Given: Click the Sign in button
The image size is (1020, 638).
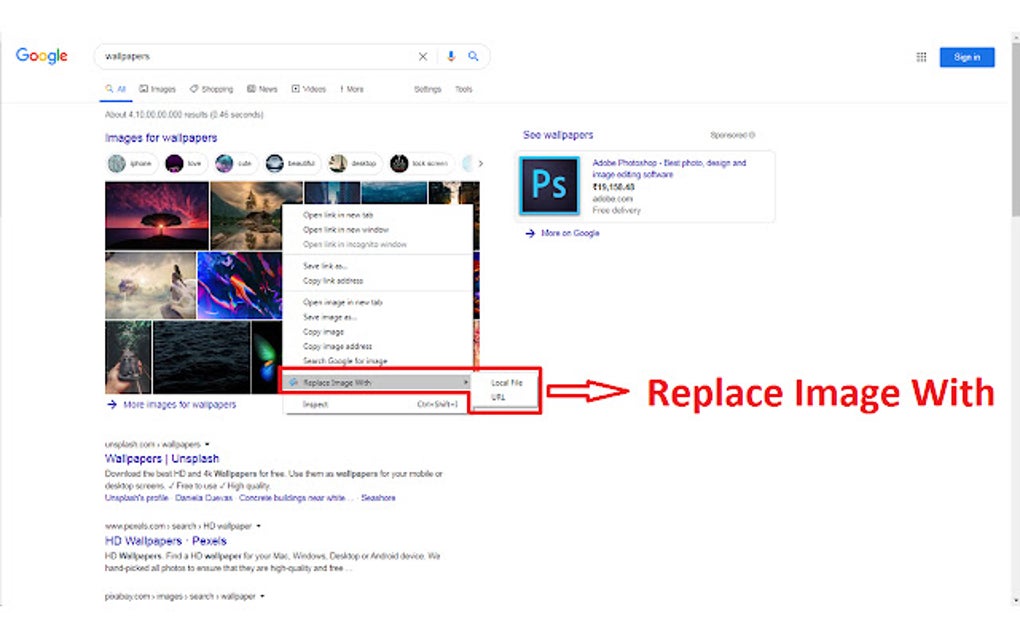Looking at the screenshot, I should [966, 57].
